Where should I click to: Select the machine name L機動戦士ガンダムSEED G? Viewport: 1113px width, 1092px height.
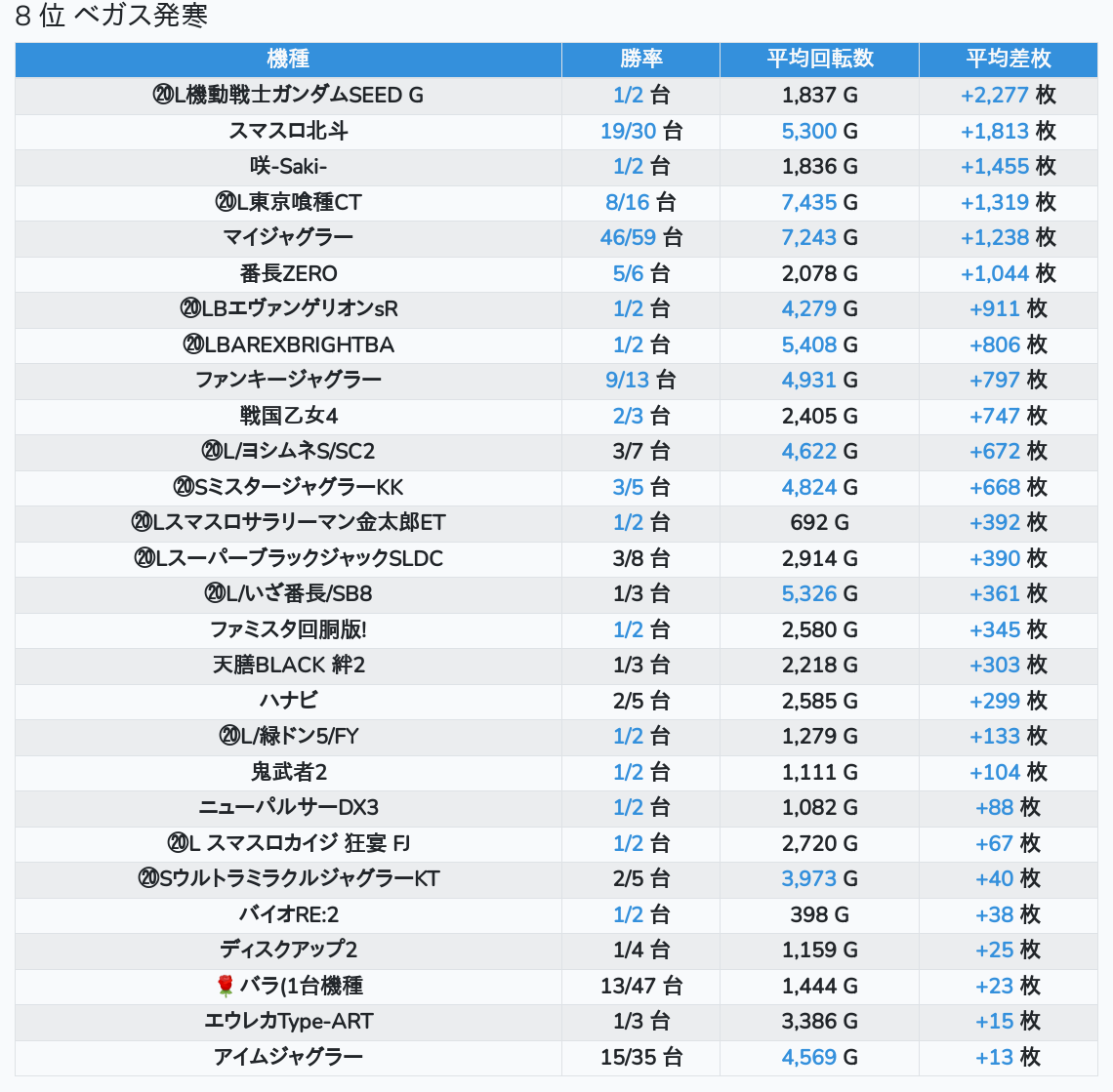tap(288, 95)
